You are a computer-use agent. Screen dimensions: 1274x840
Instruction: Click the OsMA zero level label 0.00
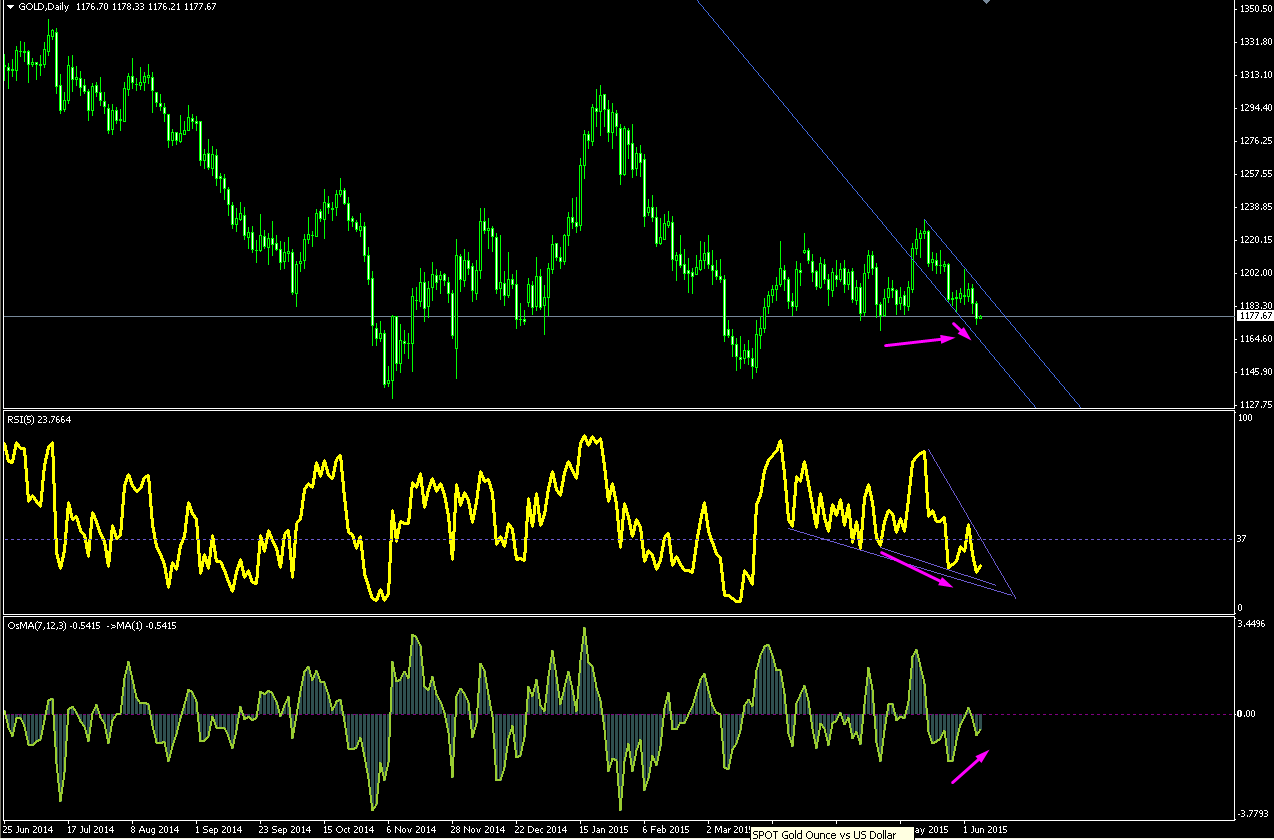point(1247,714)
